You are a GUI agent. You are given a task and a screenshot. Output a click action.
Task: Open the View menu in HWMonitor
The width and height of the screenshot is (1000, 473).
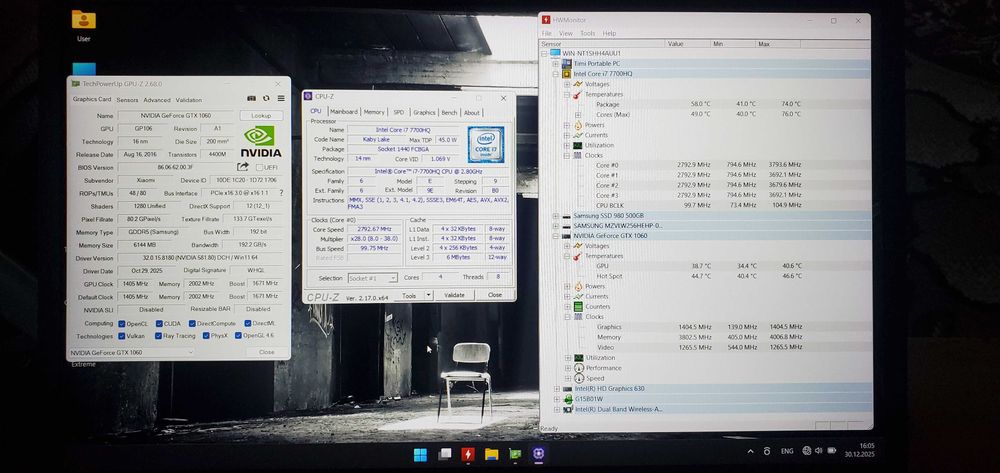(566, 33)
